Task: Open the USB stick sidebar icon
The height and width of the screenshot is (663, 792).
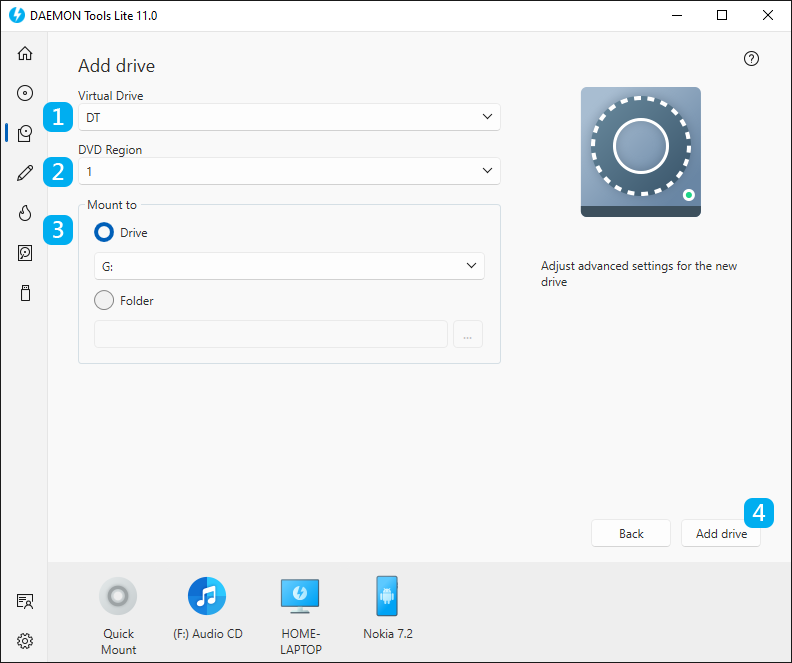Action: 25,293
